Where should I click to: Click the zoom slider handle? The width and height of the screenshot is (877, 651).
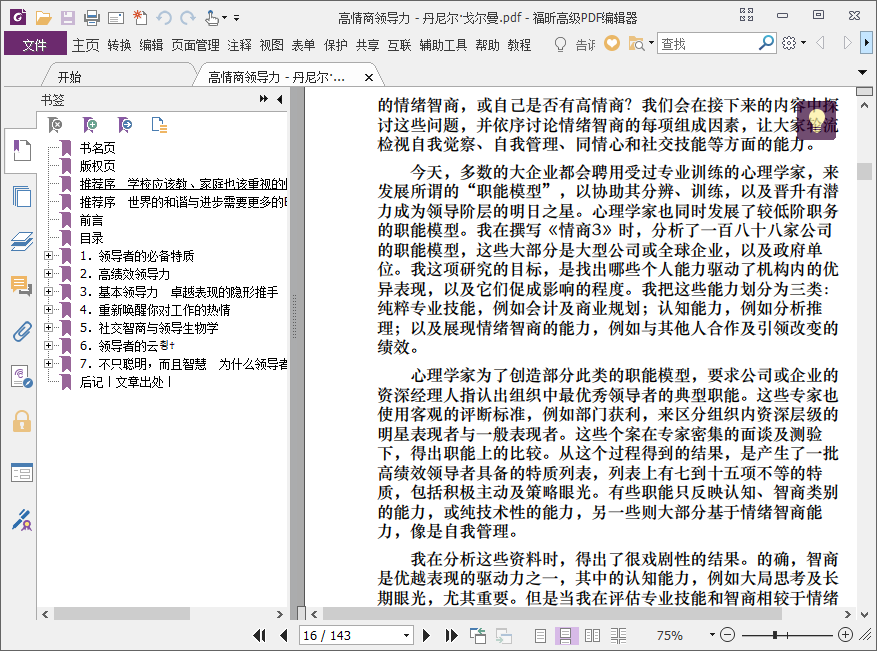click(x=775, y=635)
